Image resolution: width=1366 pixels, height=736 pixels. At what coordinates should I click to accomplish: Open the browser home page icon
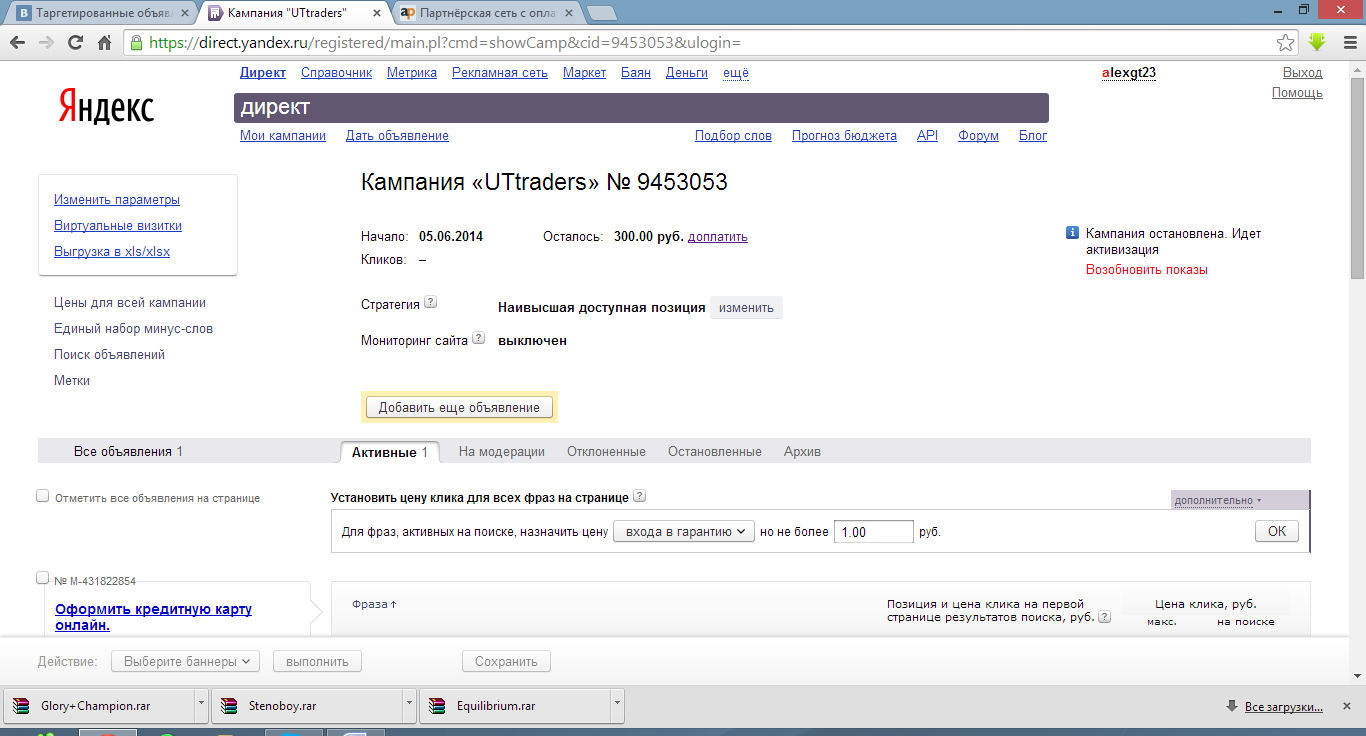pyautogui.click(x=104, y=43)
